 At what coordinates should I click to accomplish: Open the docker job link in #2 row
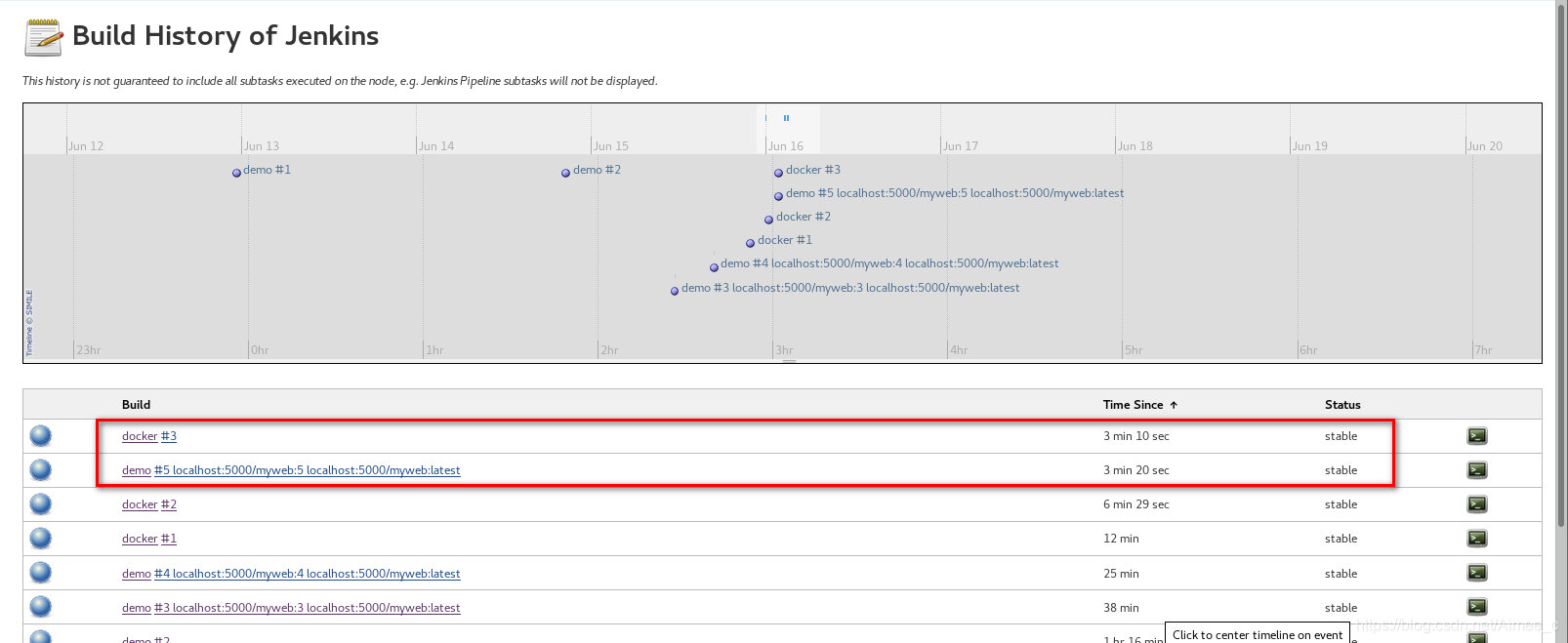coord(140,504)
